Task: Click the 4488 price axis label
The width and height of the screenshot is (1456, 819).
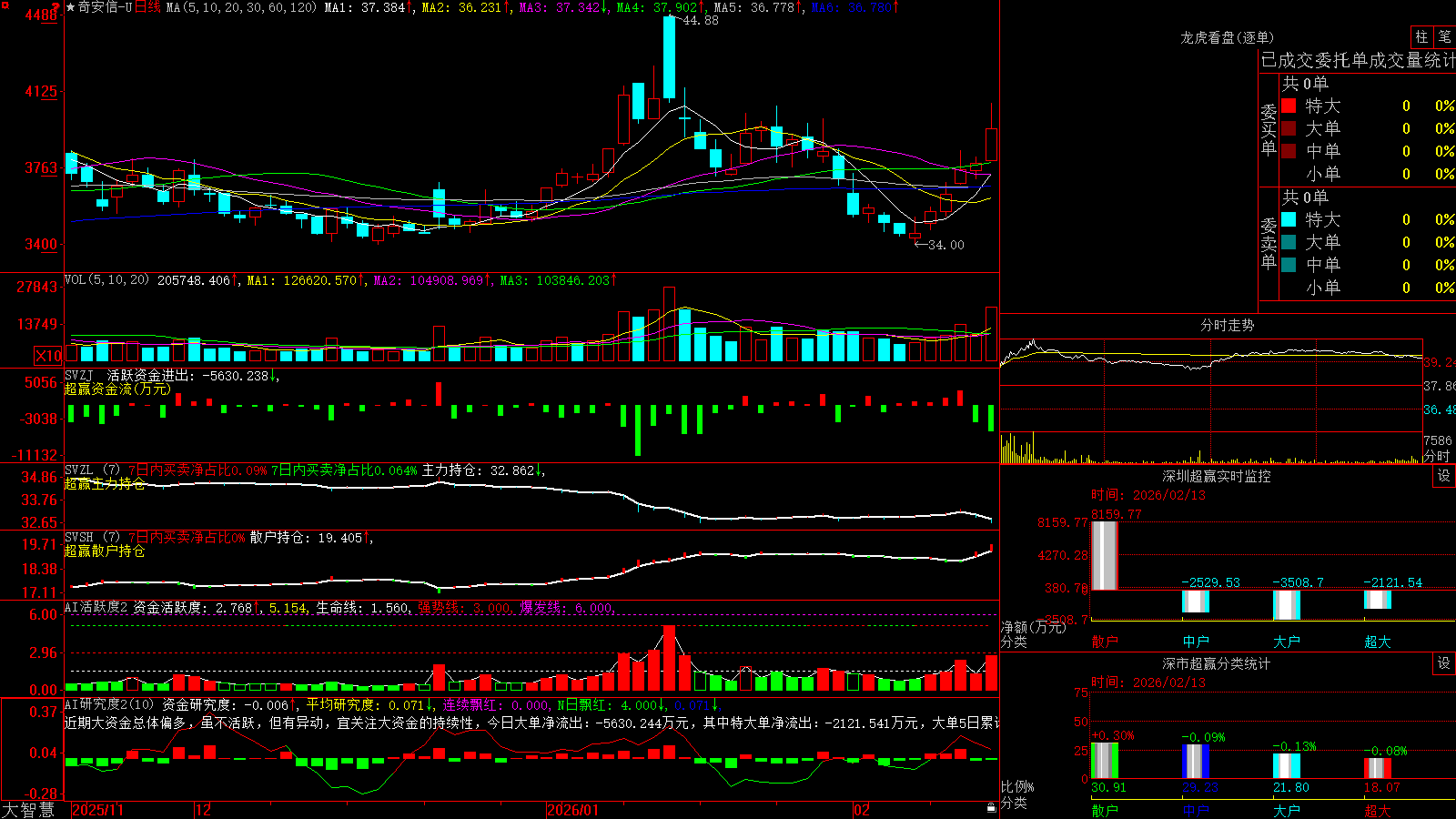Action: pyautogui.click(x=41, y=15)
